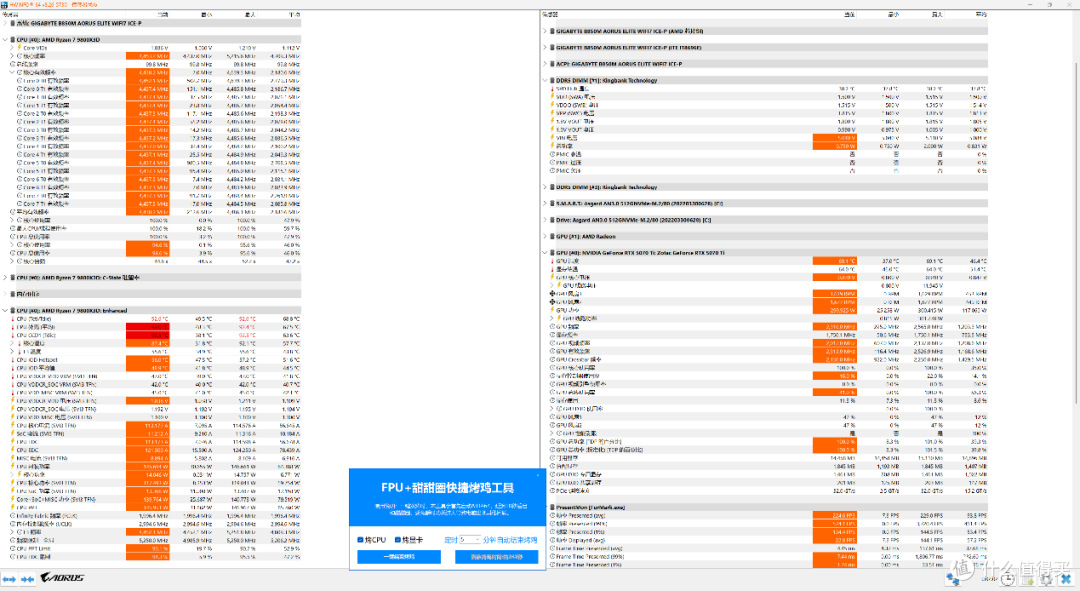The width and height of the screenshot is (1080, 591).
Task: Collapse DDR5 DIMM [#1] Kingbank group
Action: (545, 81)
